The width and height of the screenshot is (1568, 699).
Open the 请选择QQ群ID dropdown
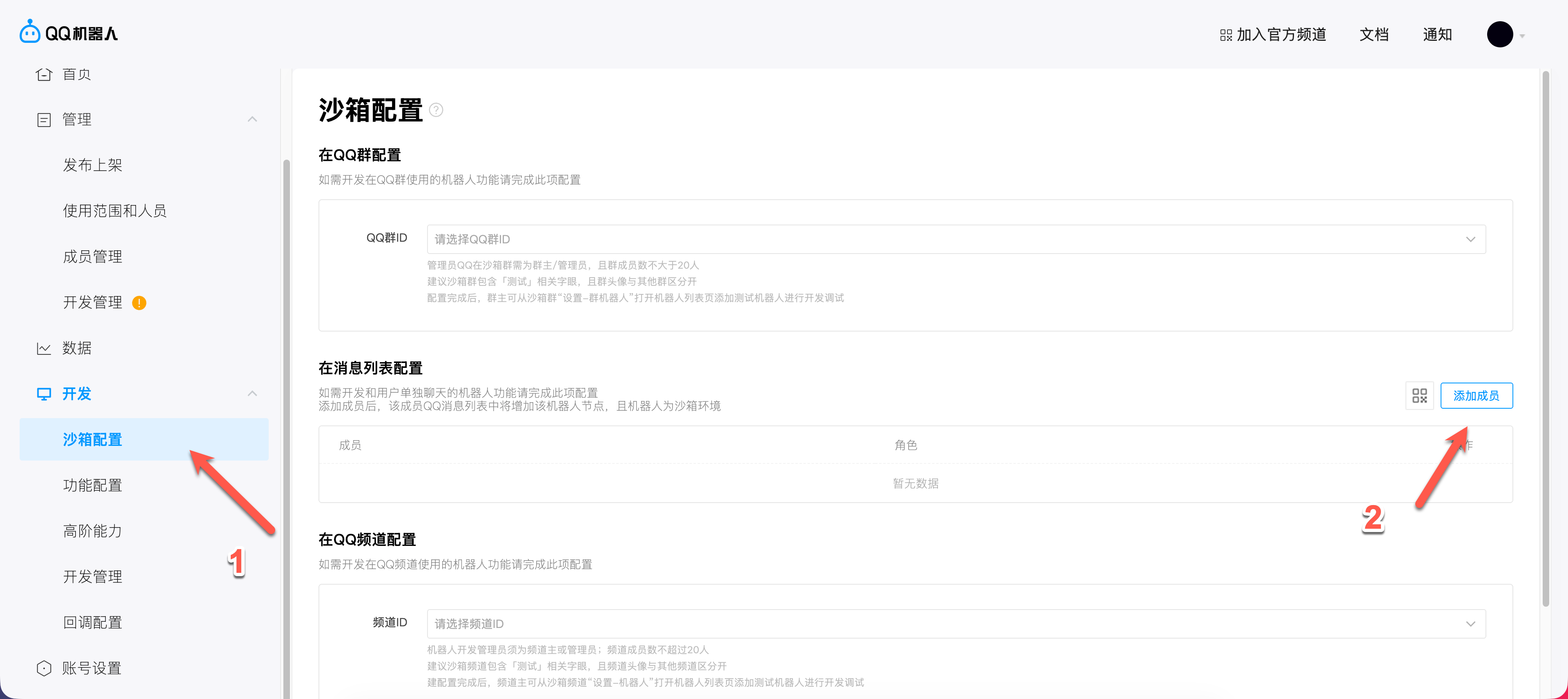pyautogui.click(x=955, y=239)
